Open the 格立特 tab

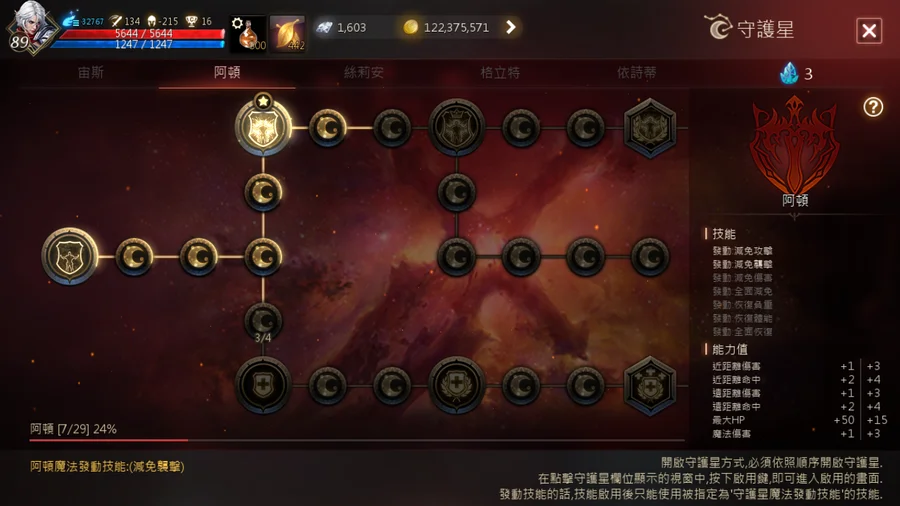[500, 72]
